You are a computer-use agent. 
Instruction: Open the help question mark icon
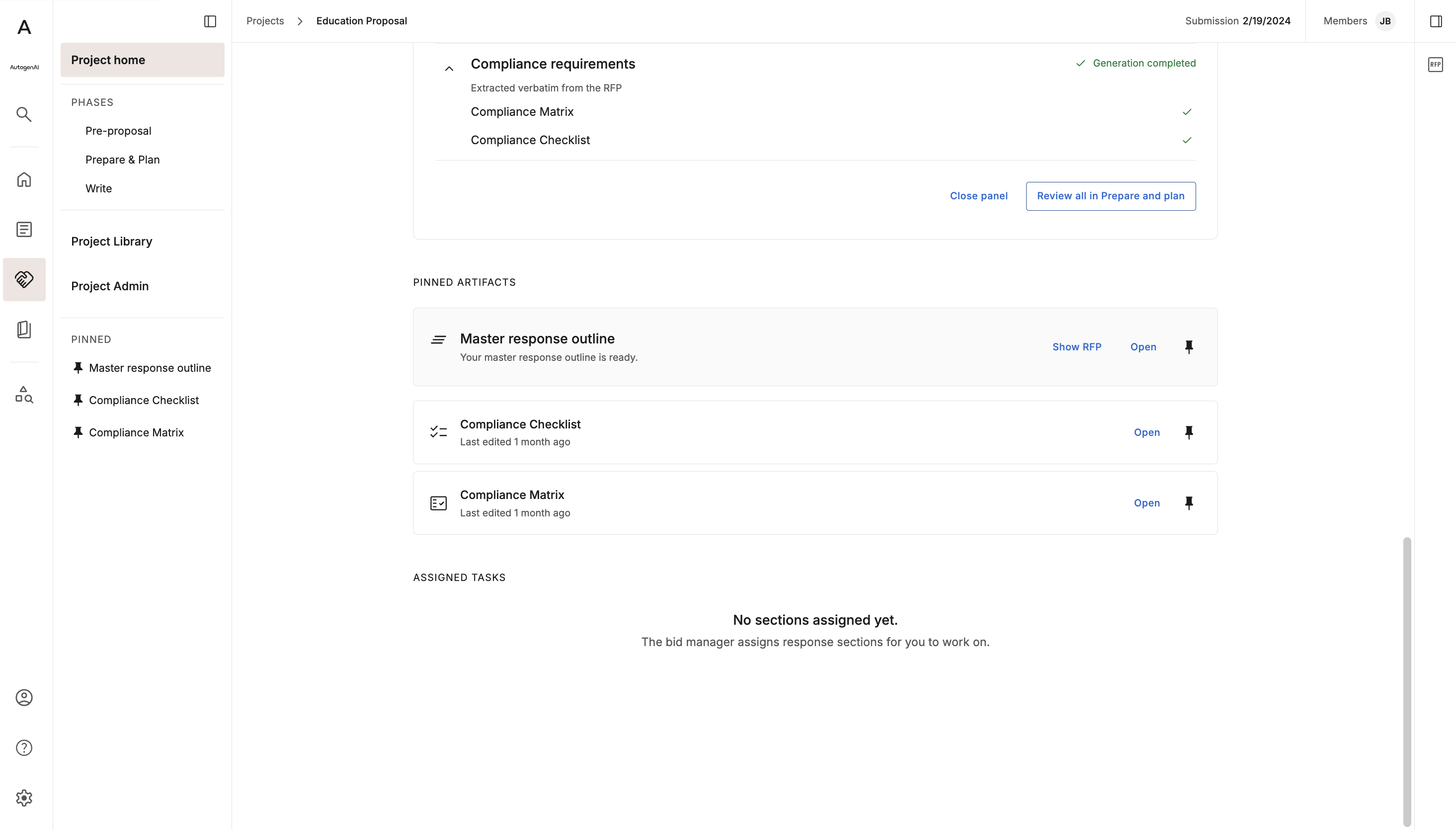pyautogui.click(x=24, y=748)
